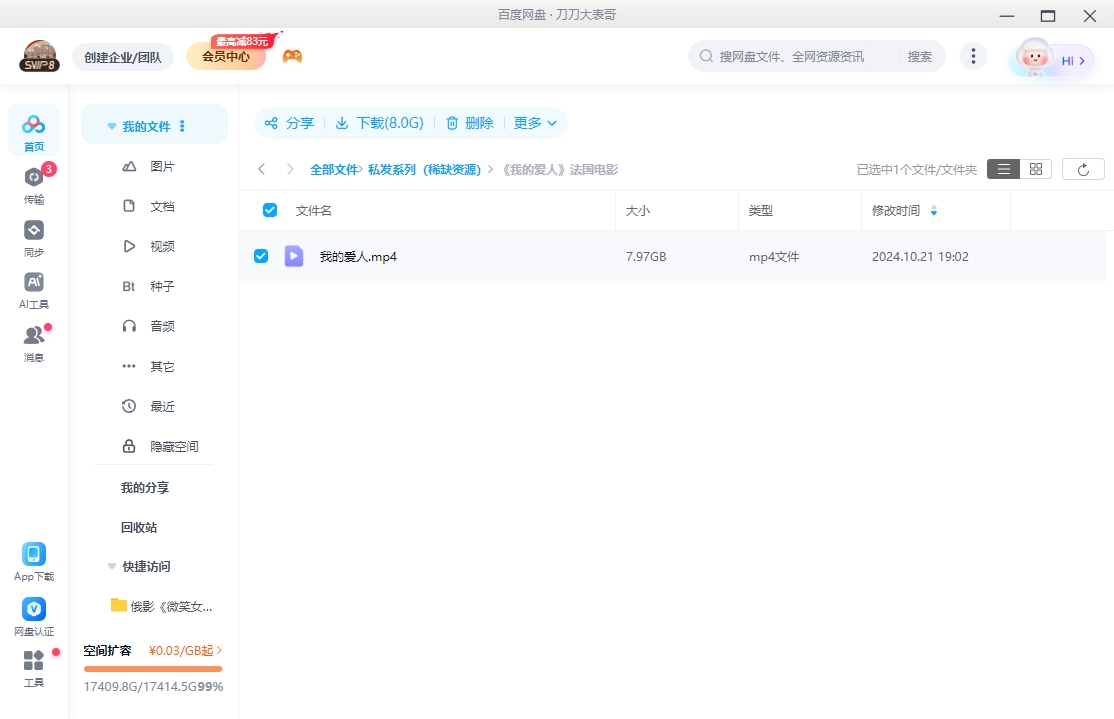The image size is (1114, 719).
Task: Open 网盘认证 from the lower sidebar icon
Action: point(33,608)
